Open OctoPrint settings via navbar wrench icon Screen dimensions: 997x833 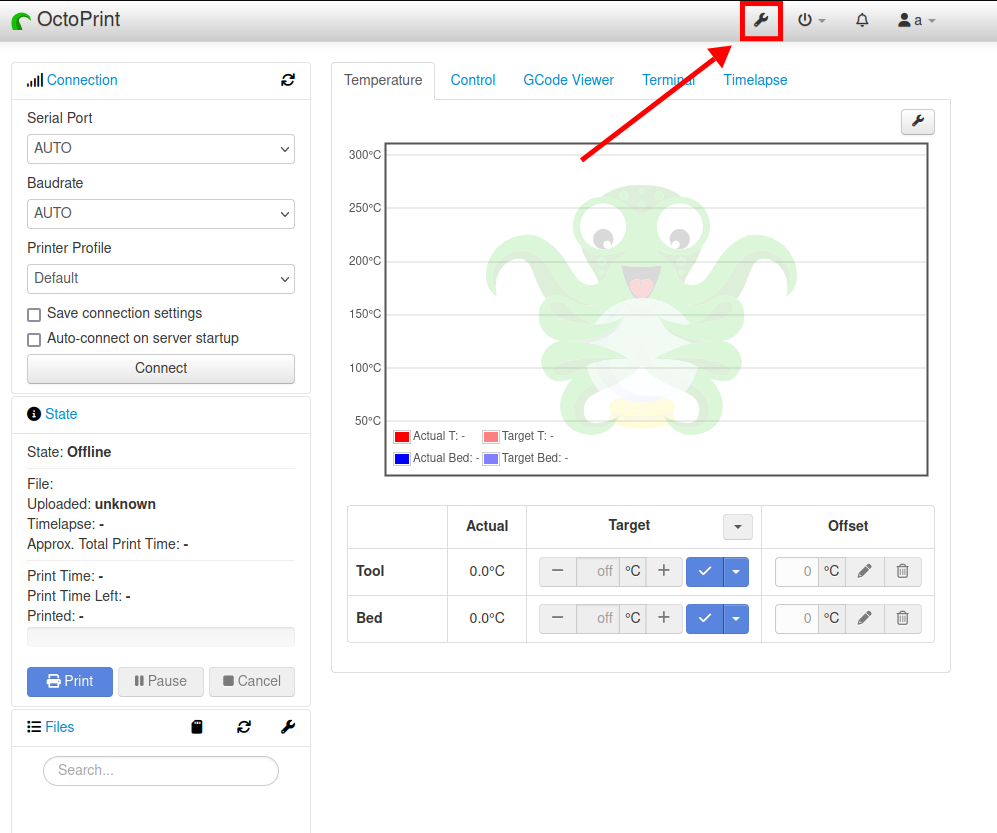(761, 20)
